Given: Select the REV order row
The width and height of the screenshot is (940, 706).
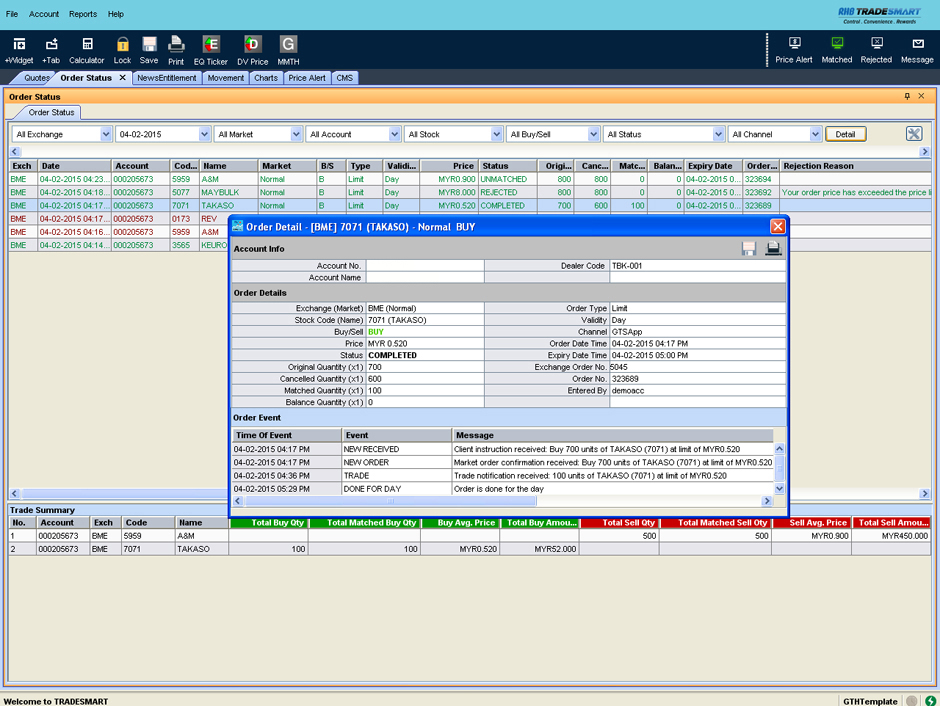Looking at the screenshot, I should 119,219.
